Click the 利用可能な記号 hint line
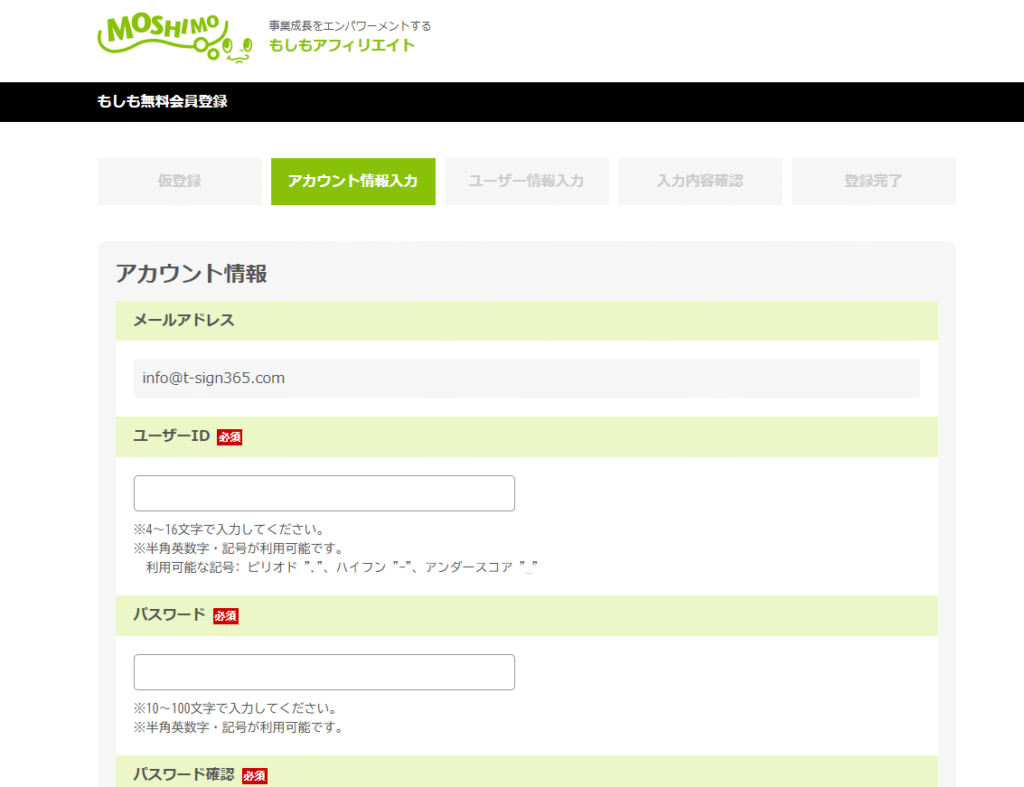Image resolution: width=1024 pixels, height=787 pixels. 342,567
